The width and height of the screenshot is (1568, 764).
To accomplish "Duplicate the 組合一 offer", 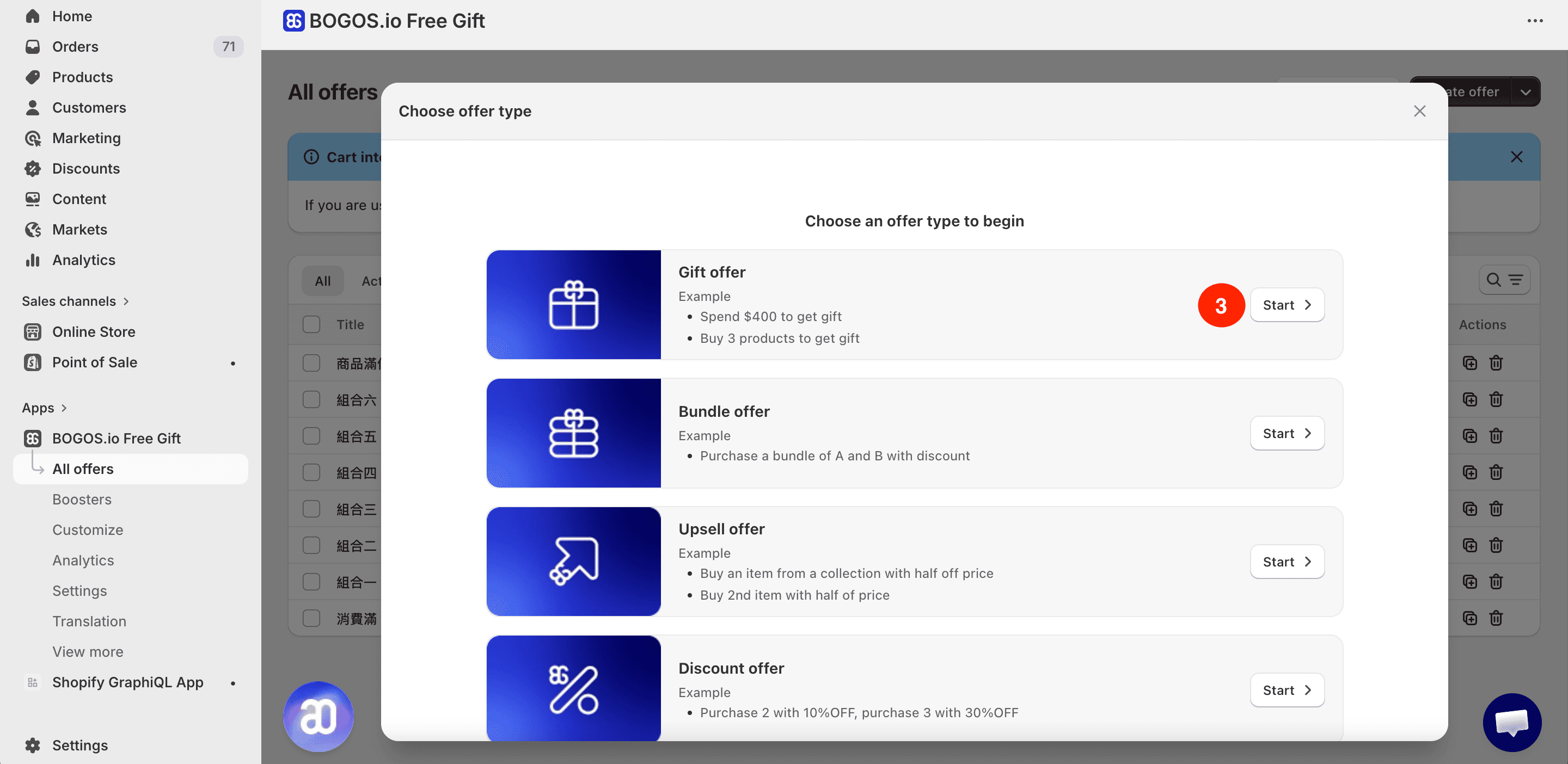I will 1469,582.
